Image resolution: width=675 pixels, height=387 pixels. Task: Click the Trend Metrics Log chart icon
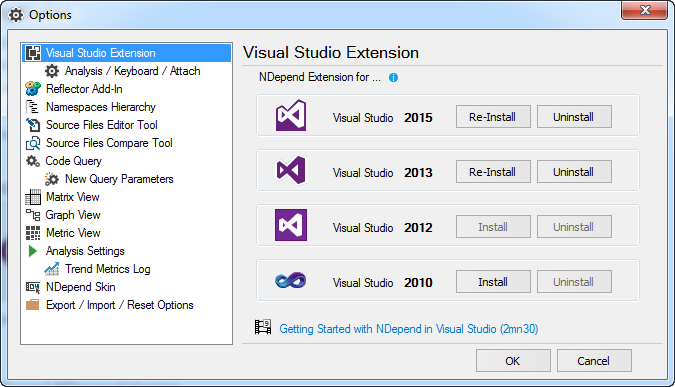click(x=52, y=269)
